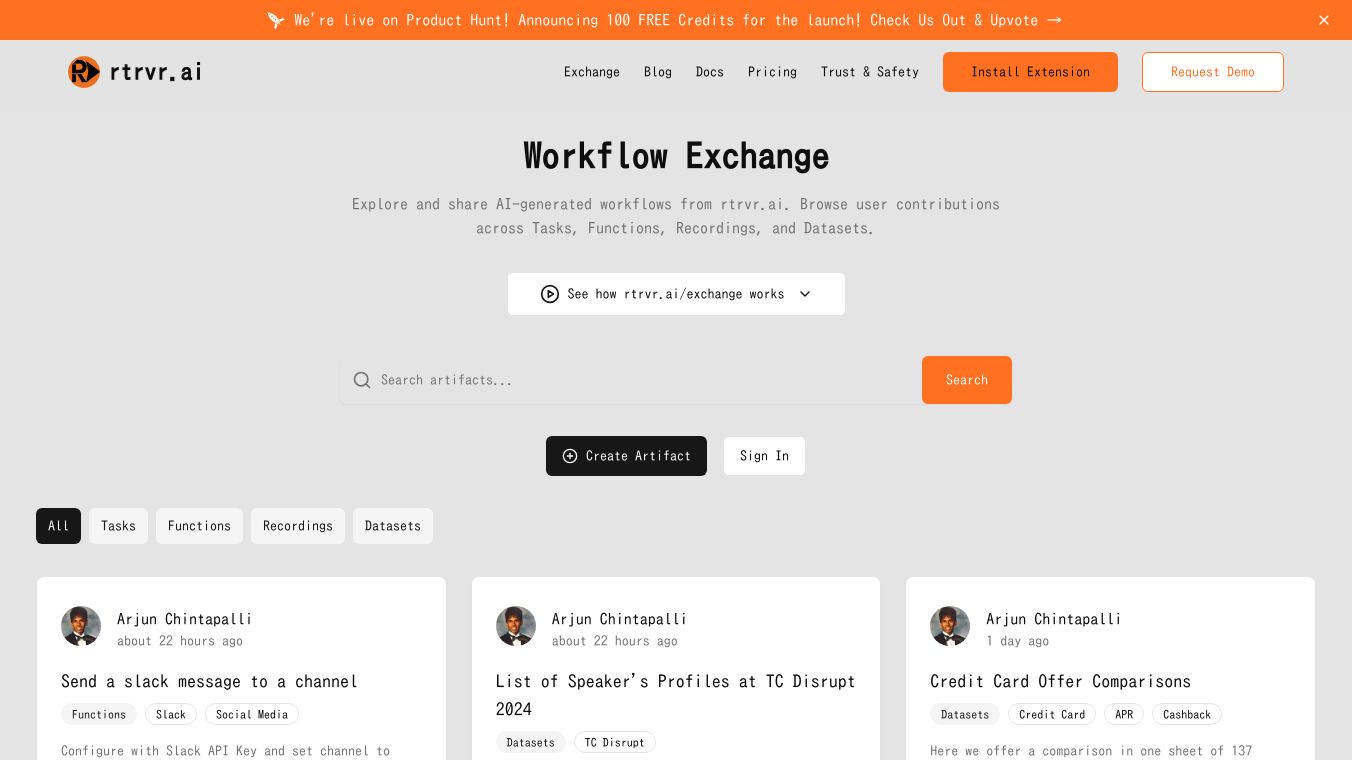This screenshot has height=760, width=1352.
Task: Click the play icon on exchange explainer
Action: coord(550,294)
